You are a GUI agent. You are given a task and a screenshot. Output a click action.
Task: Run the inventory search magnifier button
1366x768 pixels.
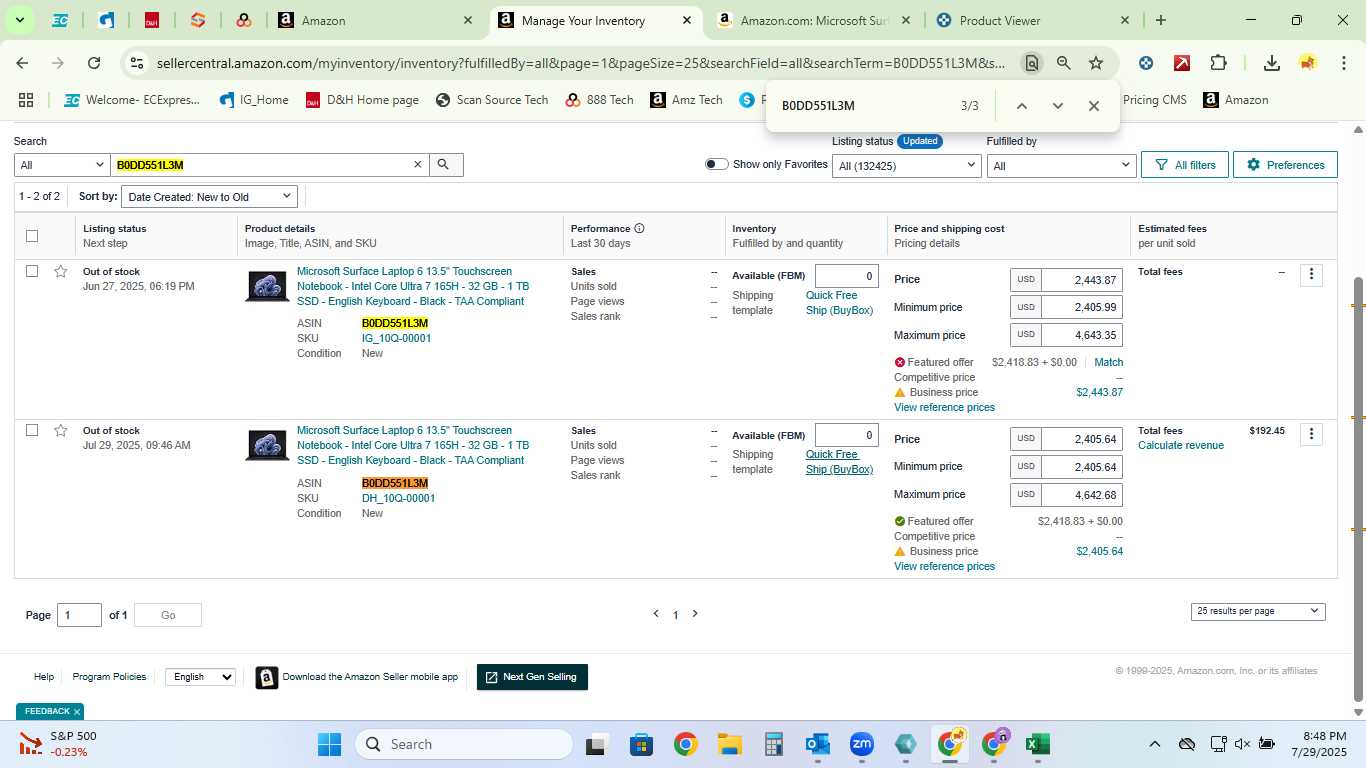[446, 165]
